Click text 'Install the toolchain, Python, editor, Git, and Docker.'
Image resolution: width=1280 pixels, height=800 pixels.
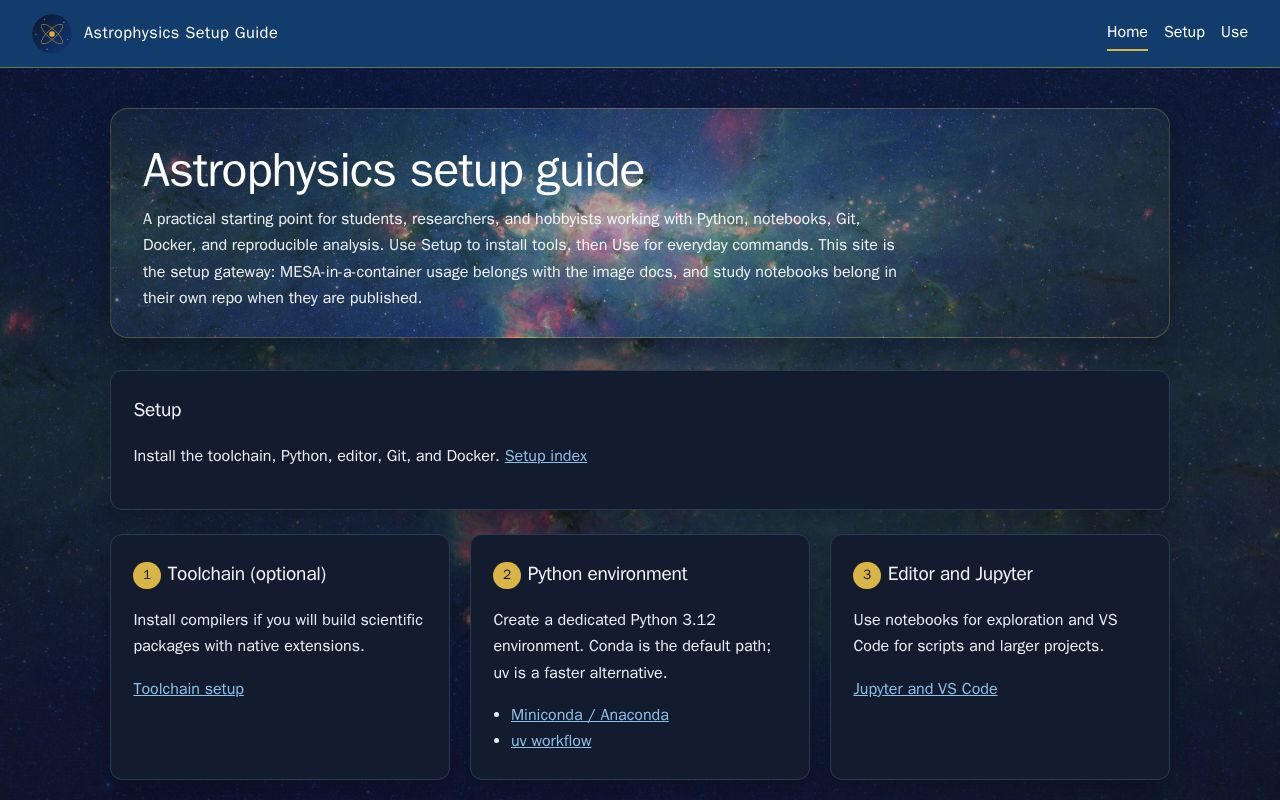point(317,456)
